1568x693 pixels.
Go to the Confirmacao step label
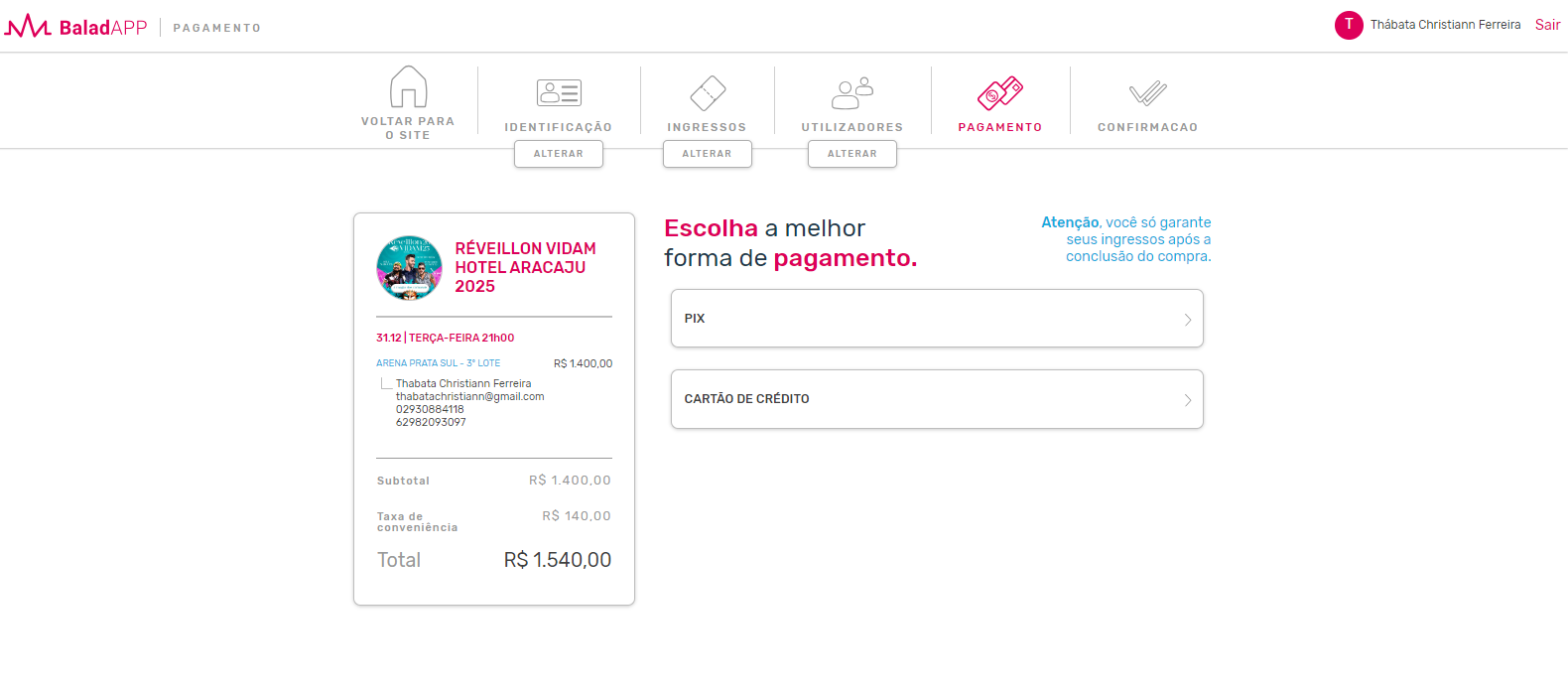coord(1147,127)
